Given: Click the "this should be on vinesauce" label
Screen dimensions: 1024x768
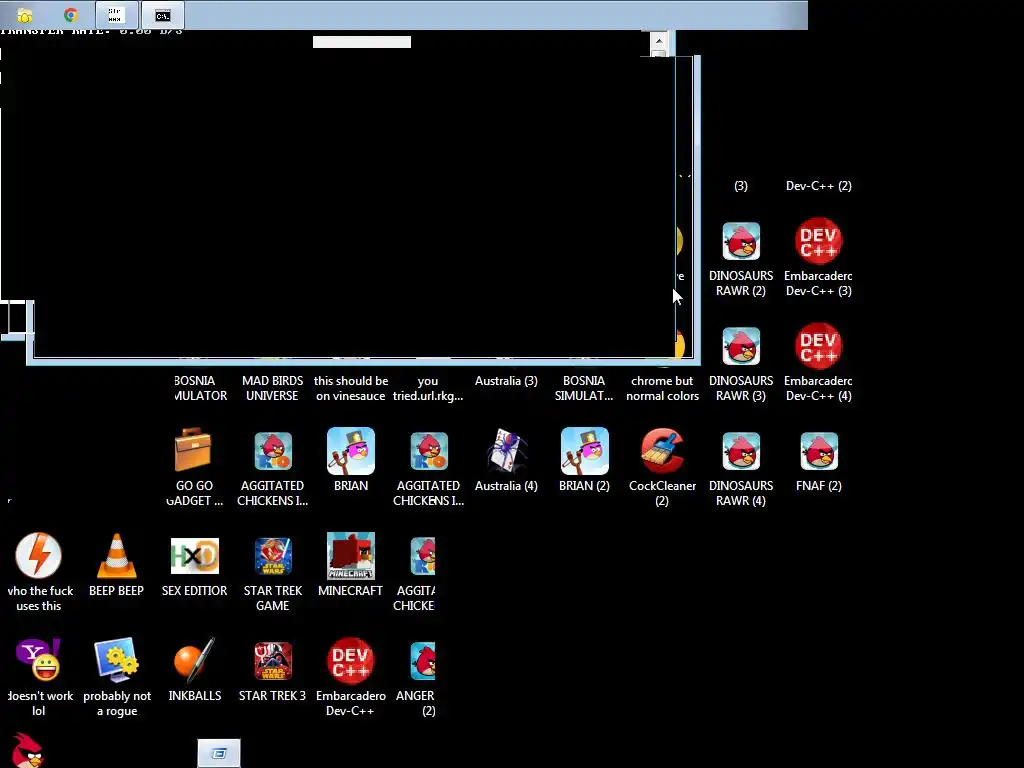Looking at the screenshot, I should (x=351, y=388).
